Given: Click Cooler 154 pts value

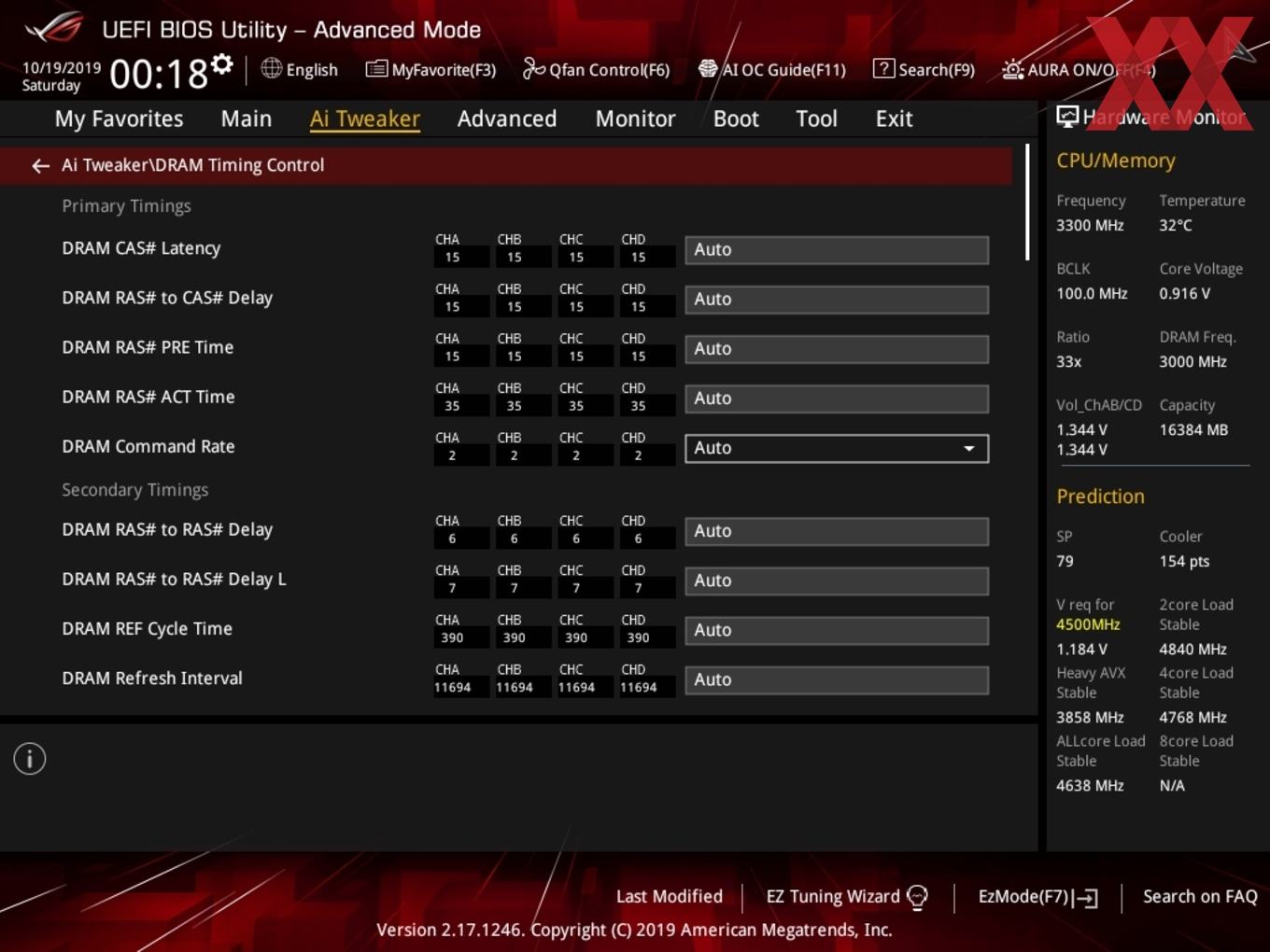Looking at the screenshot, I should pyautogui.click(x=1184, y=561).
